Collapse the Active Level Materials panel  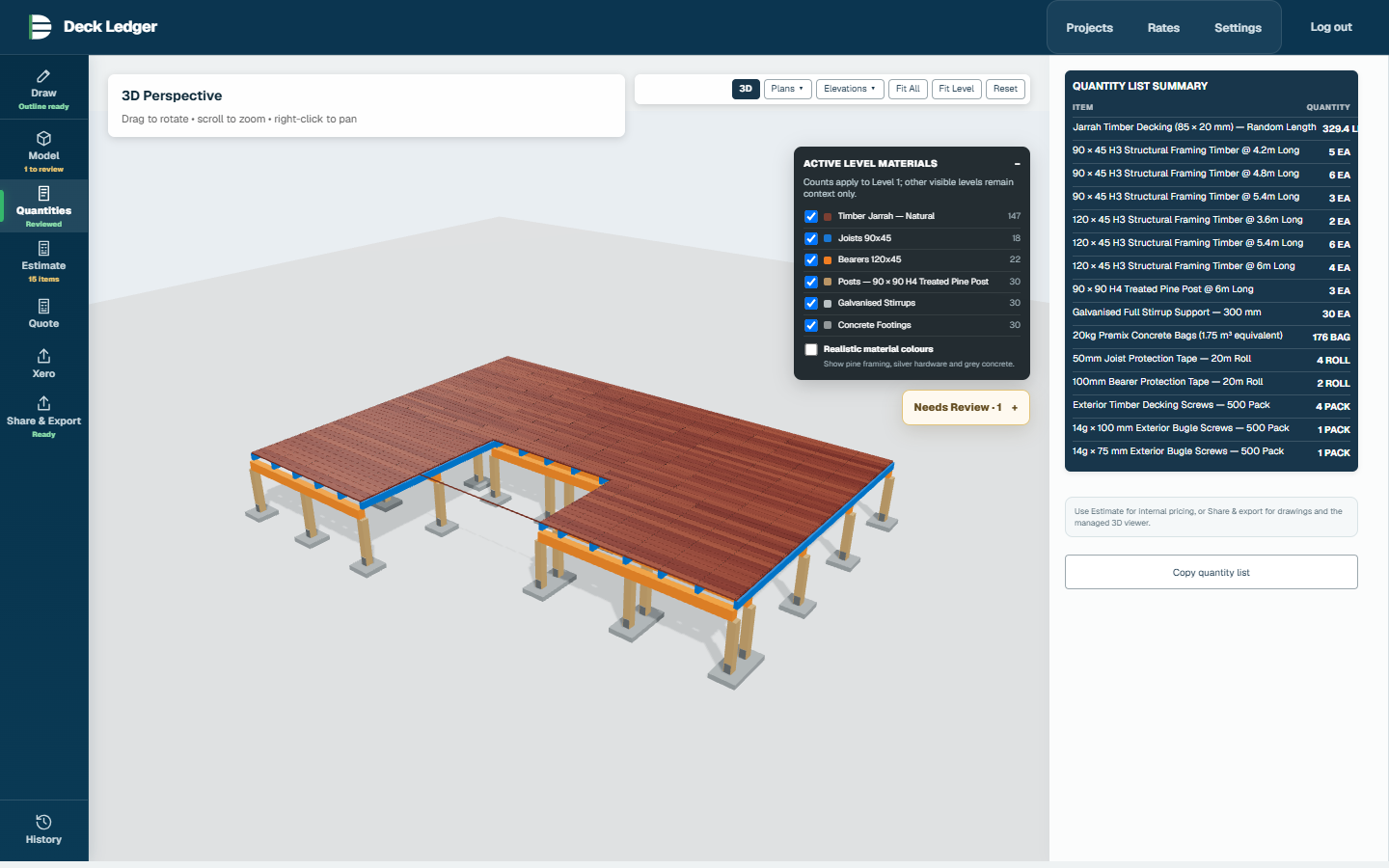pos(1017,164)
